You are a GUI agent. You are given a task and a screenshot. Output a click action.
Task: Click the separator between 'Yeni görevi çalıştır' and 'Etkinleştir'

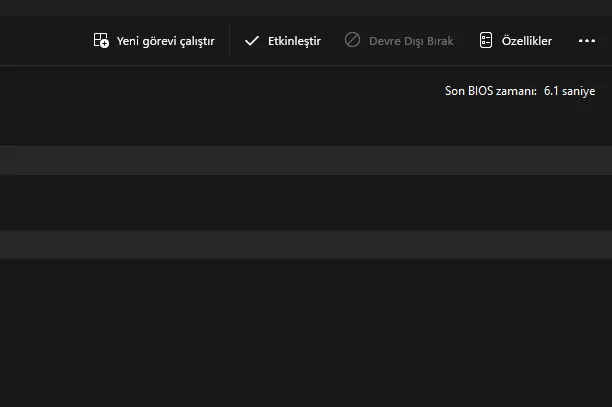coord(230,41)
